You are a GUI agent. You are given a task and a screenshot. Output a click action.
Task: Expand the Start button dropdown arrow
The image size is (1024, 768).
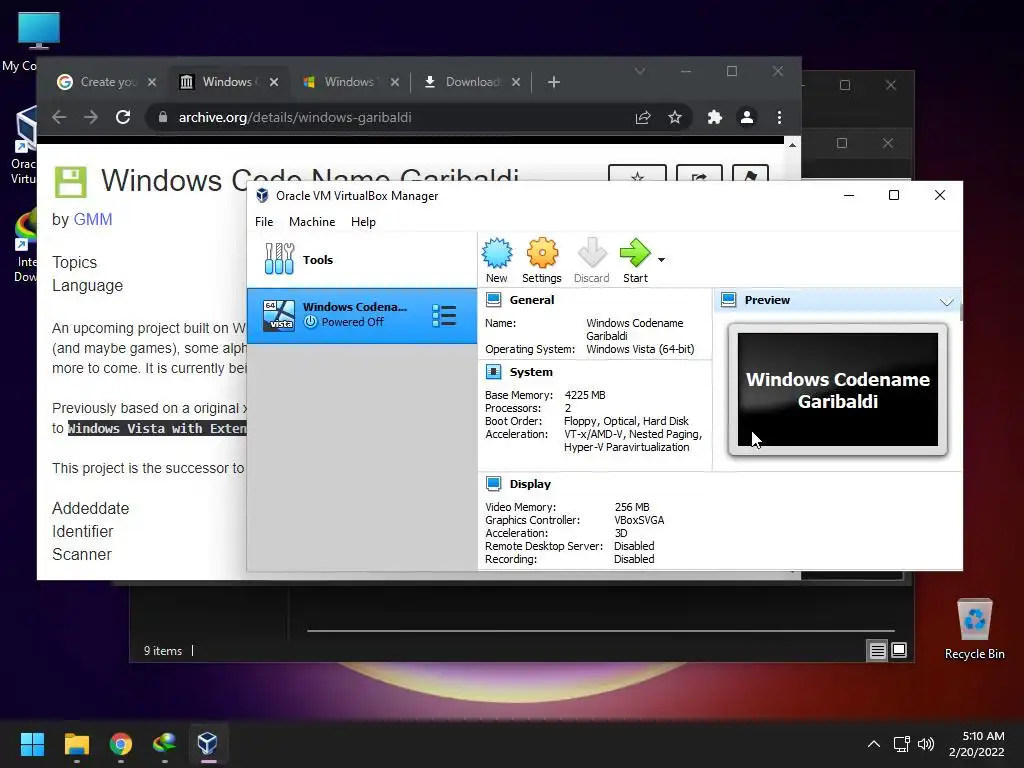click(662, 260)
